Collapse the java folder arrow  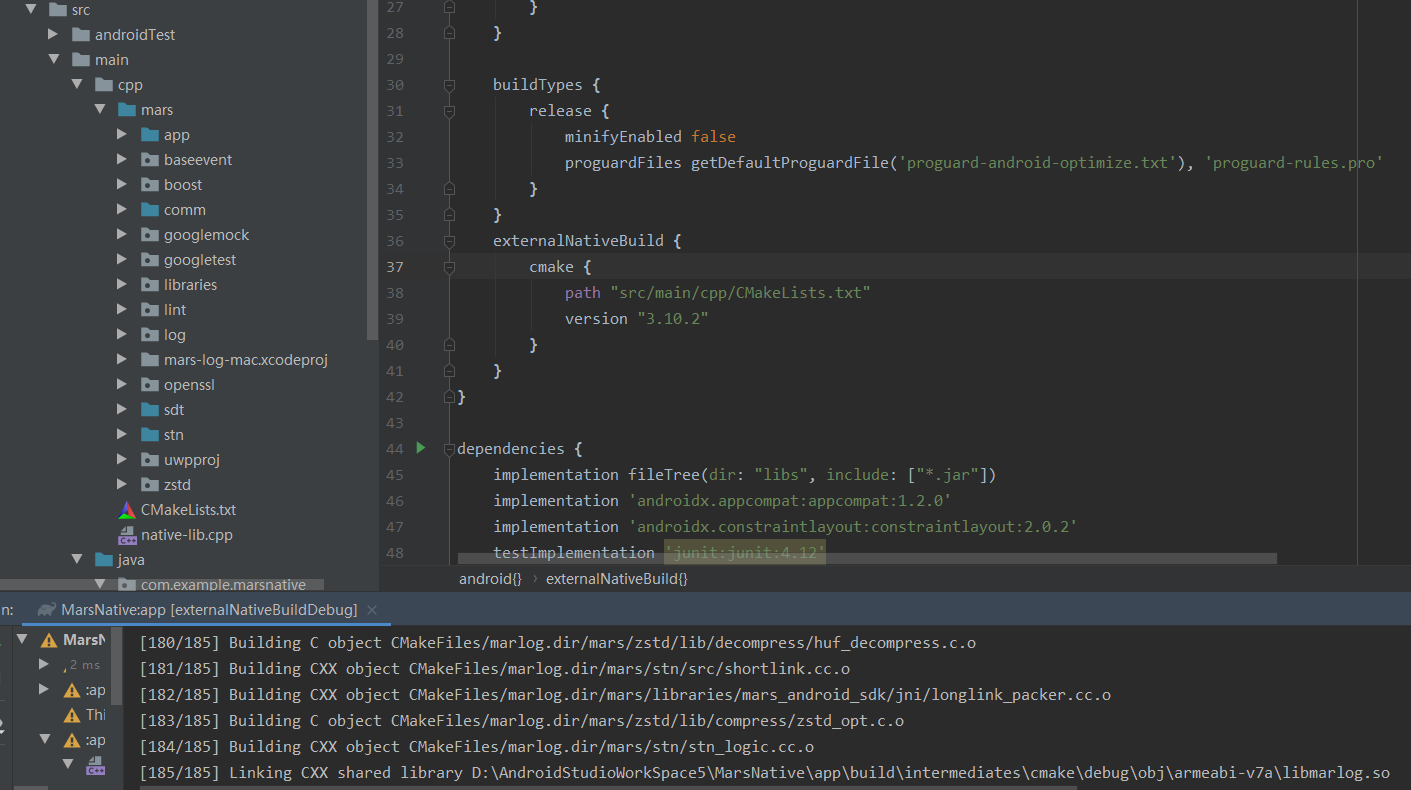tap(77, 560)
